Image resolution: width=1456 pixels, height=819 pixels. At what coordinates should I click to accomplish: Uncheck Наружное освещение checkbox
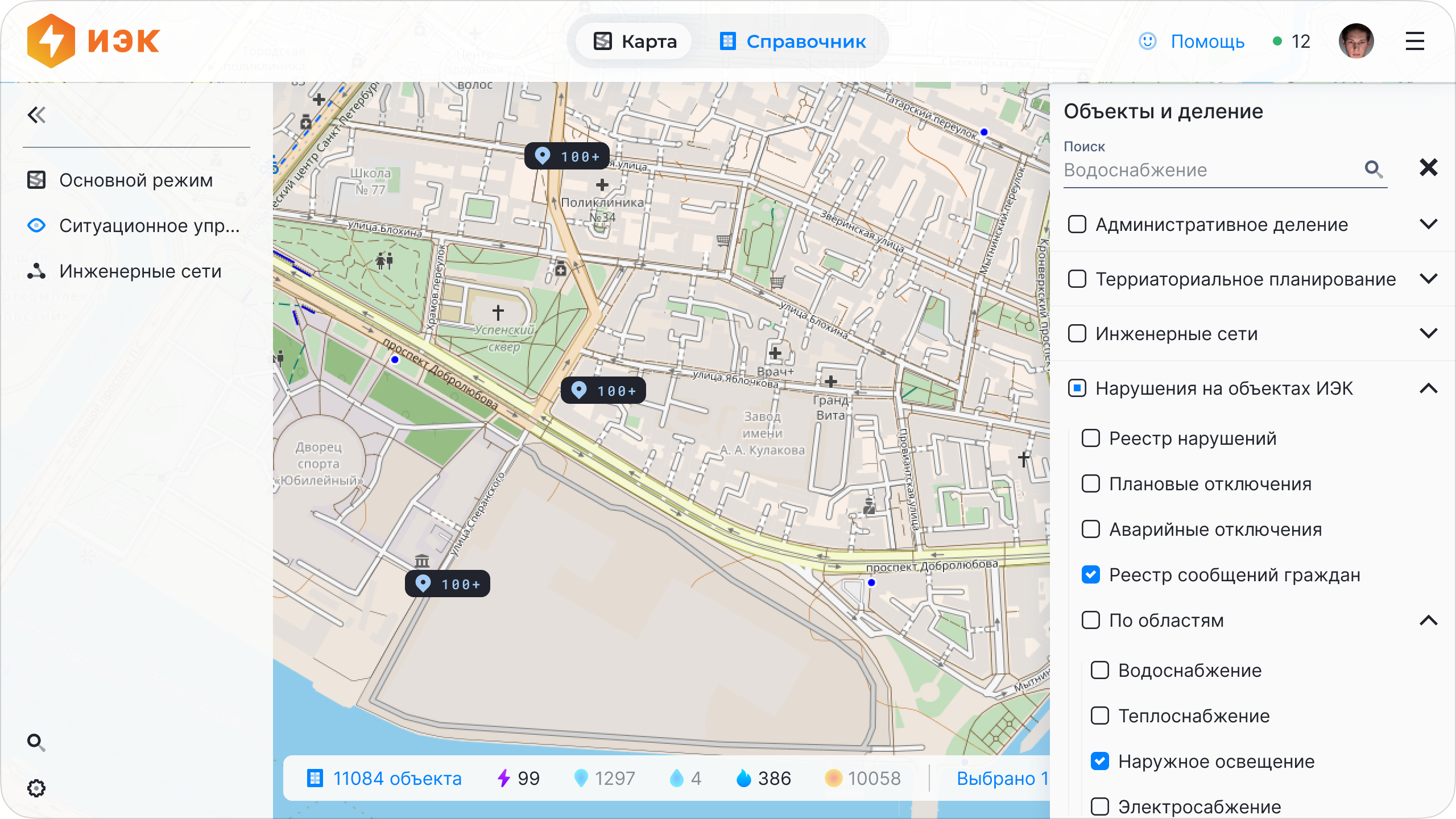pyautogui.click(x=1099, y=761)
